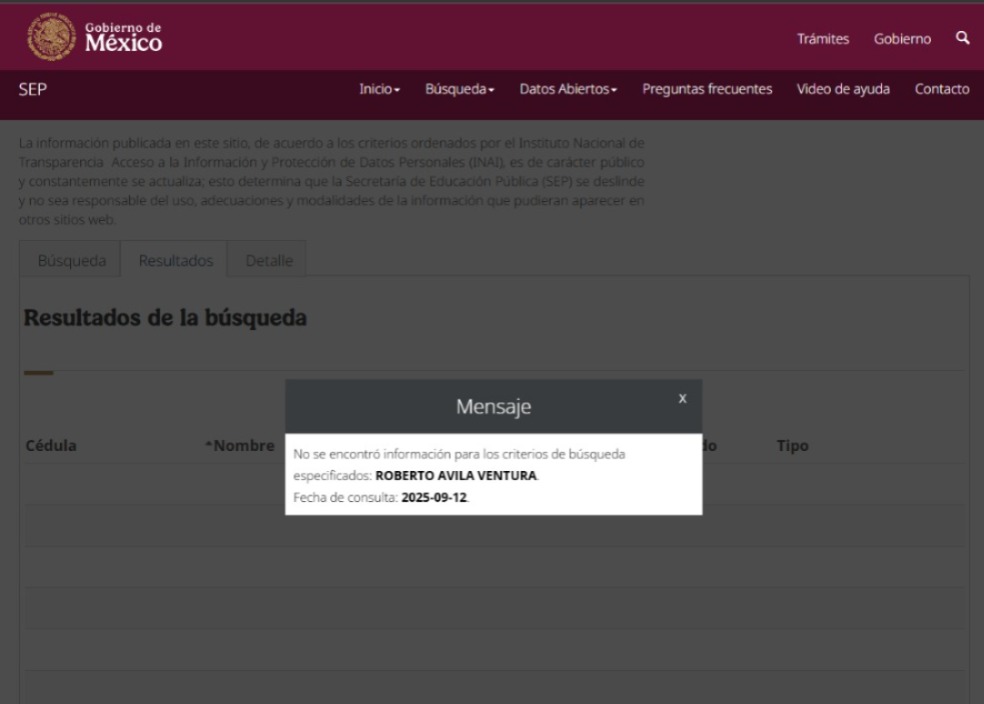The image size is (984, 704).
Task: Expand the Búsqueda dropdown in navigation bar
Action: [460, 89]
